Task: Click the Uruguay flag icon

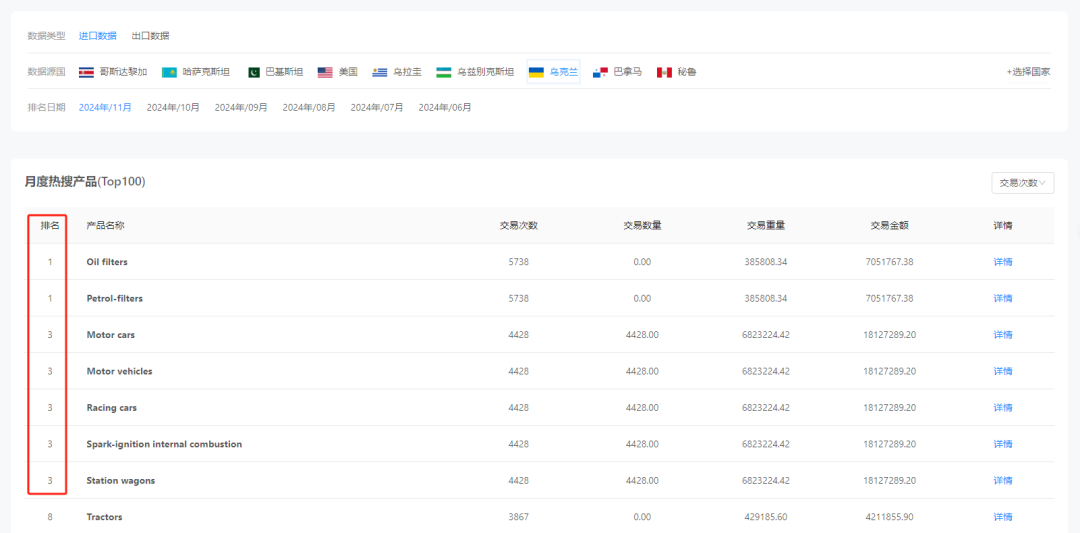Action: (x=380, y=72)
